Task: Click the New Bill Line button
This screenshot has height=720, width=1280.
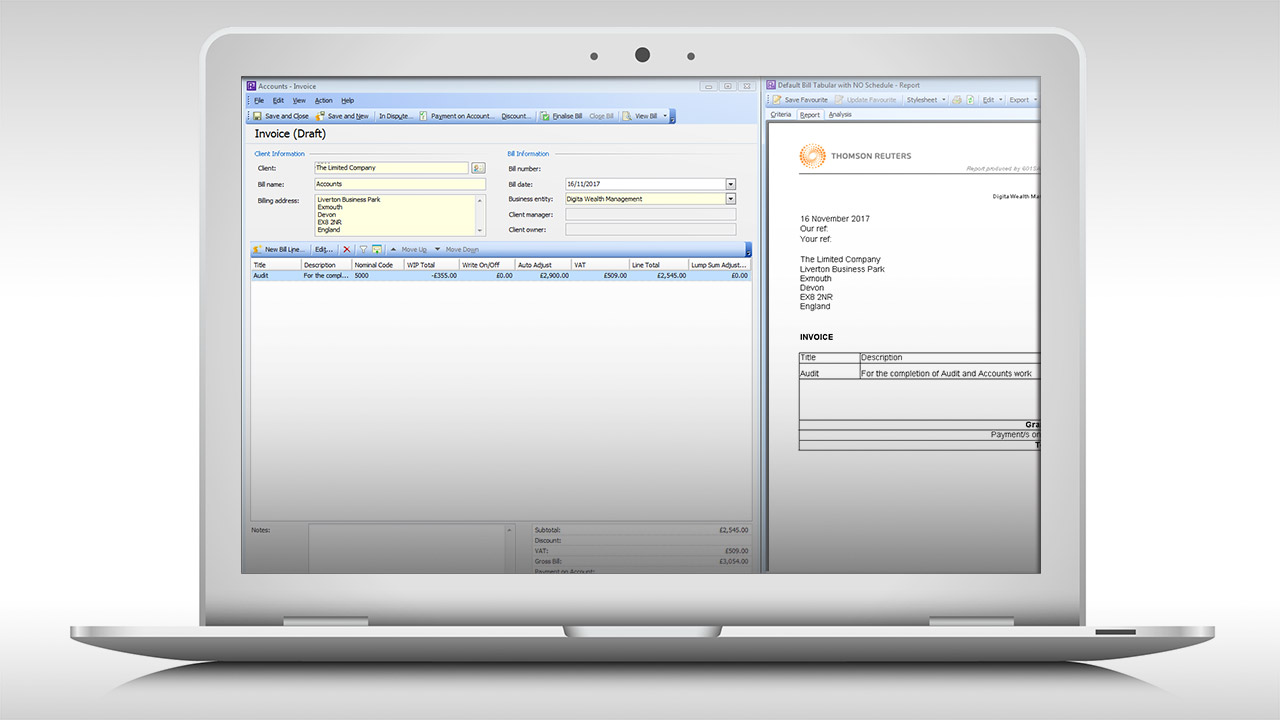Action: pyautogui.click(x=279, y=249)
